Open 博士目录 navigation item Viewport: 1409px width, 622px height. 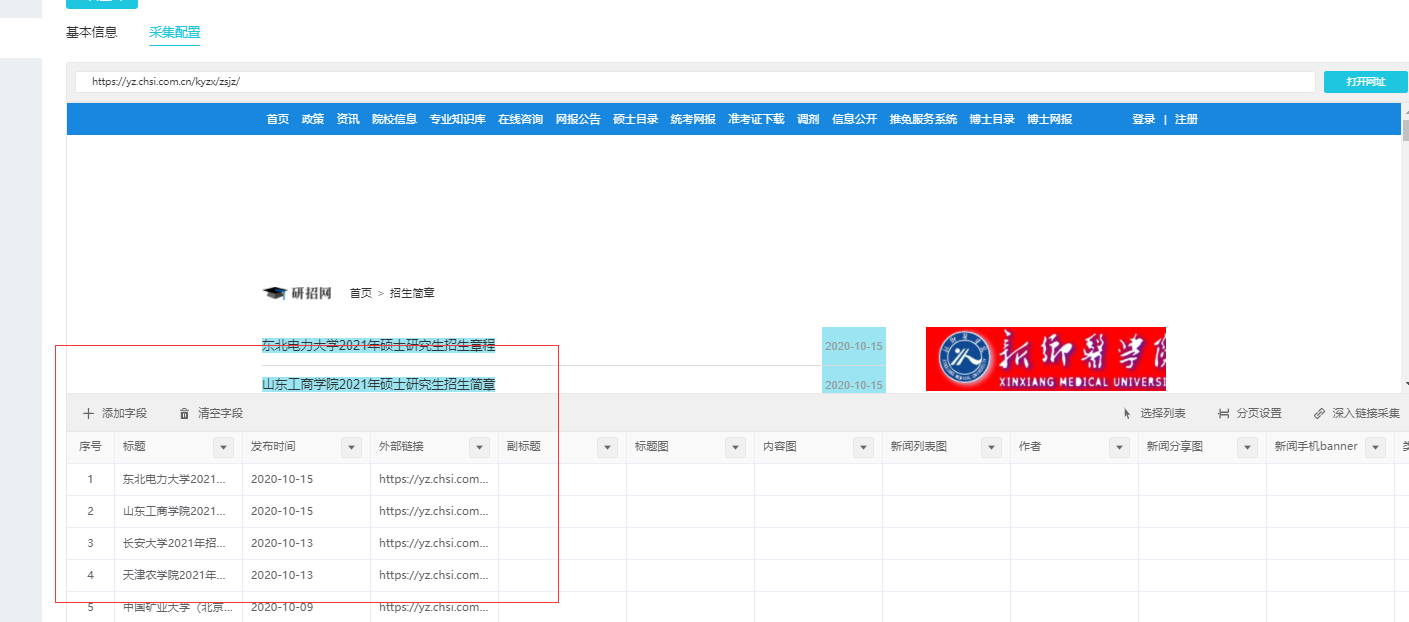tap(992, 119)
